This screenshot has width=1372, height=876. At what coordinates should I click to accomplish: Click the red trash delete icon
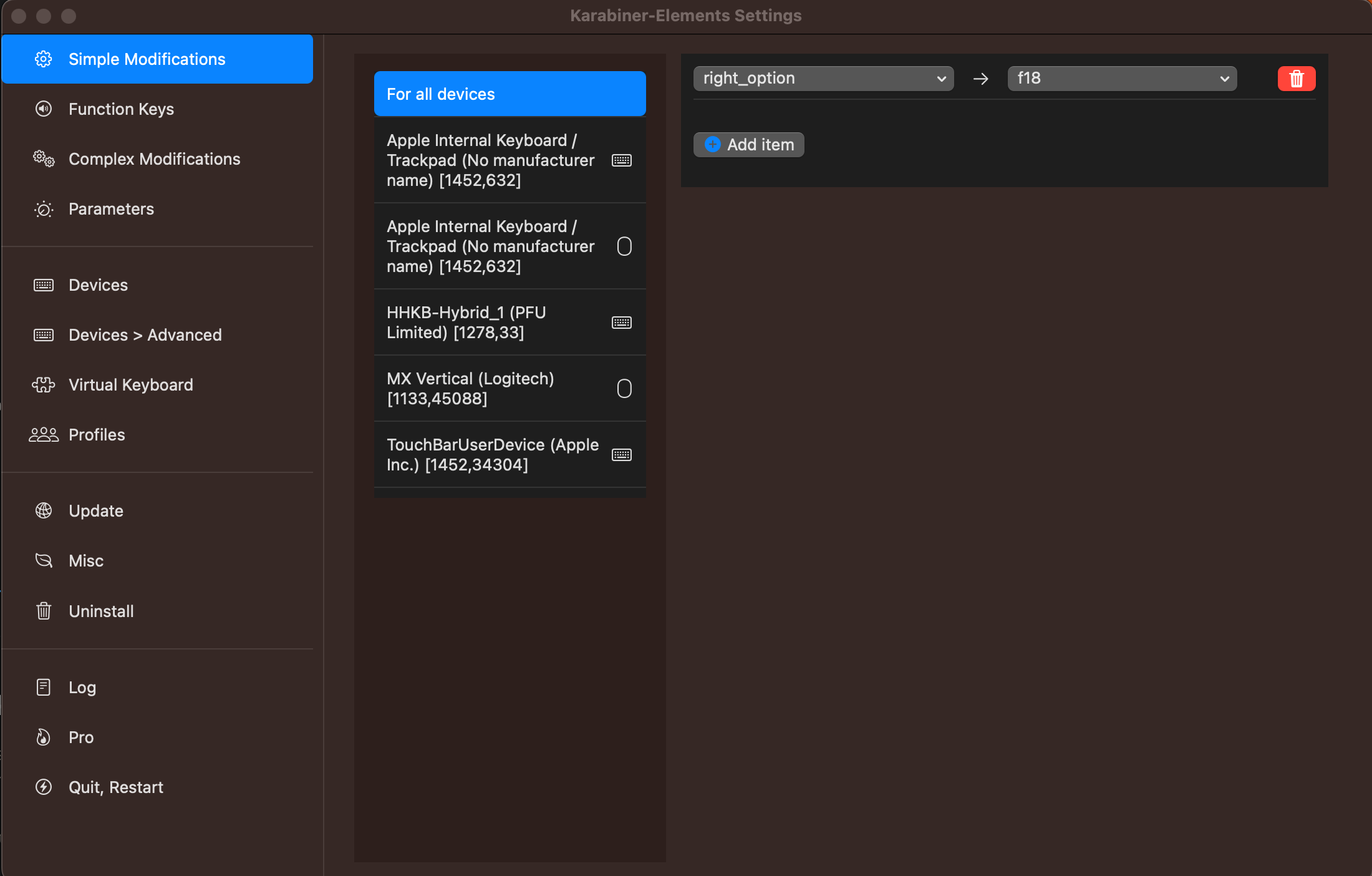pos(1296,79)
